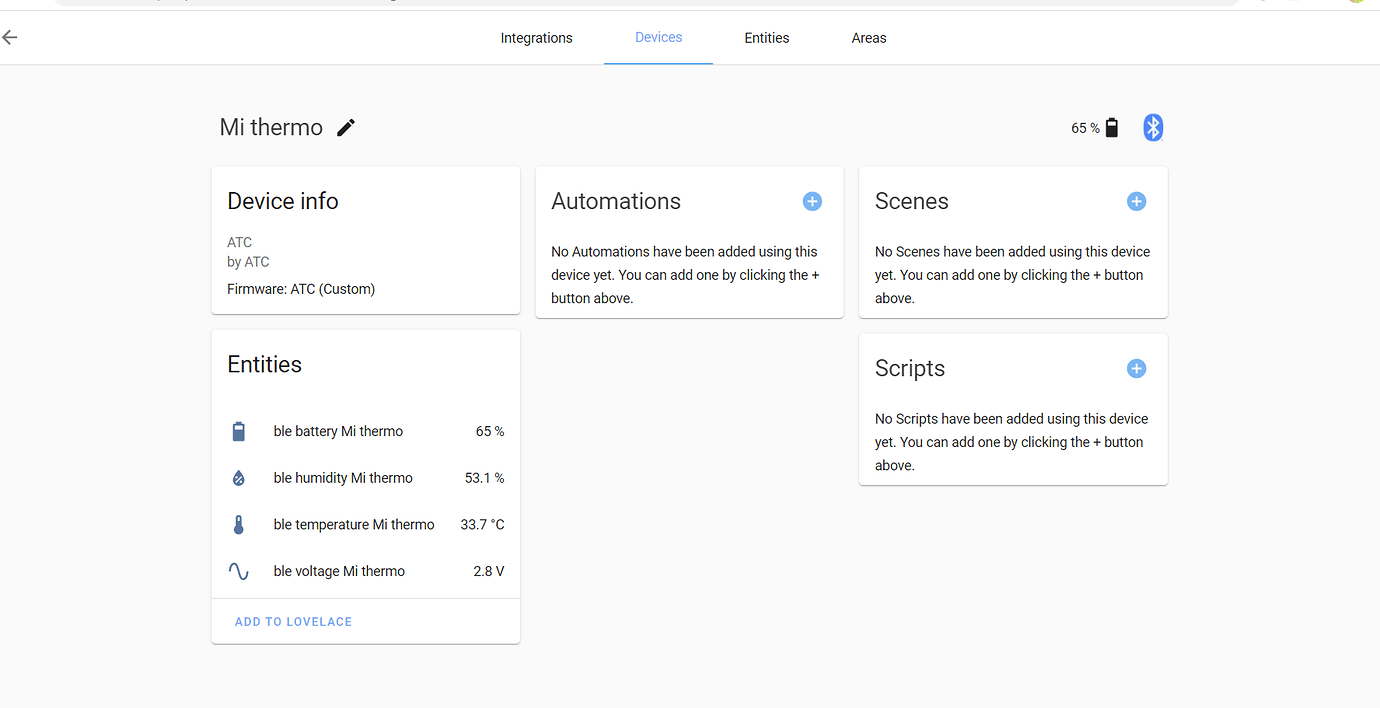Click the thermometer icon for ble temperature
The width and height of the screenshot is (1380, 708).
[x=238, y=524]
